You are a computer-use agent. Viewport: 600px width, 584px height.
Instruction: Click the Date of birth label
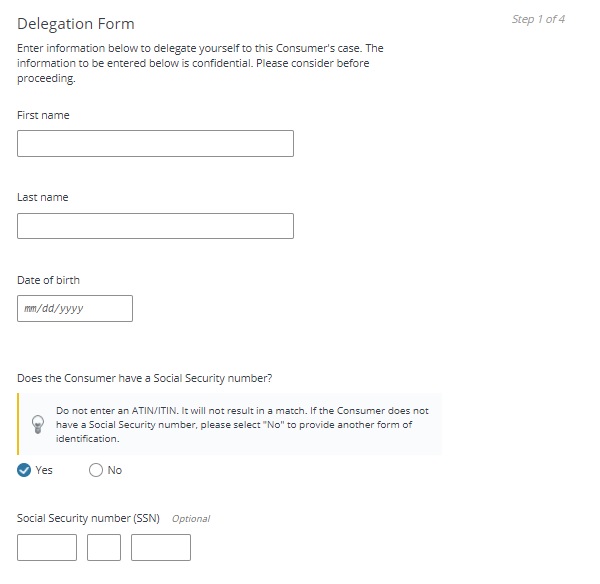click(x=49, y=280)
